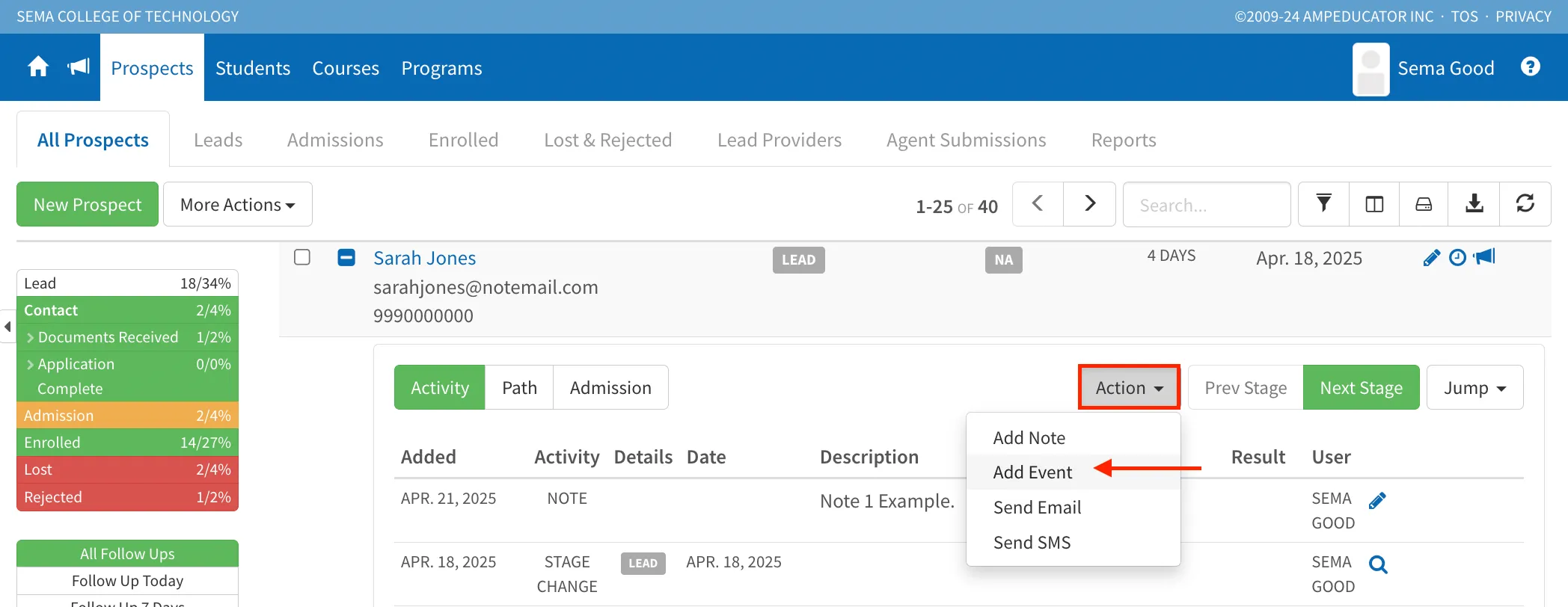
Task: Open the filter funnel tool
Action: pyautogui.click(x=1323, y=204)
